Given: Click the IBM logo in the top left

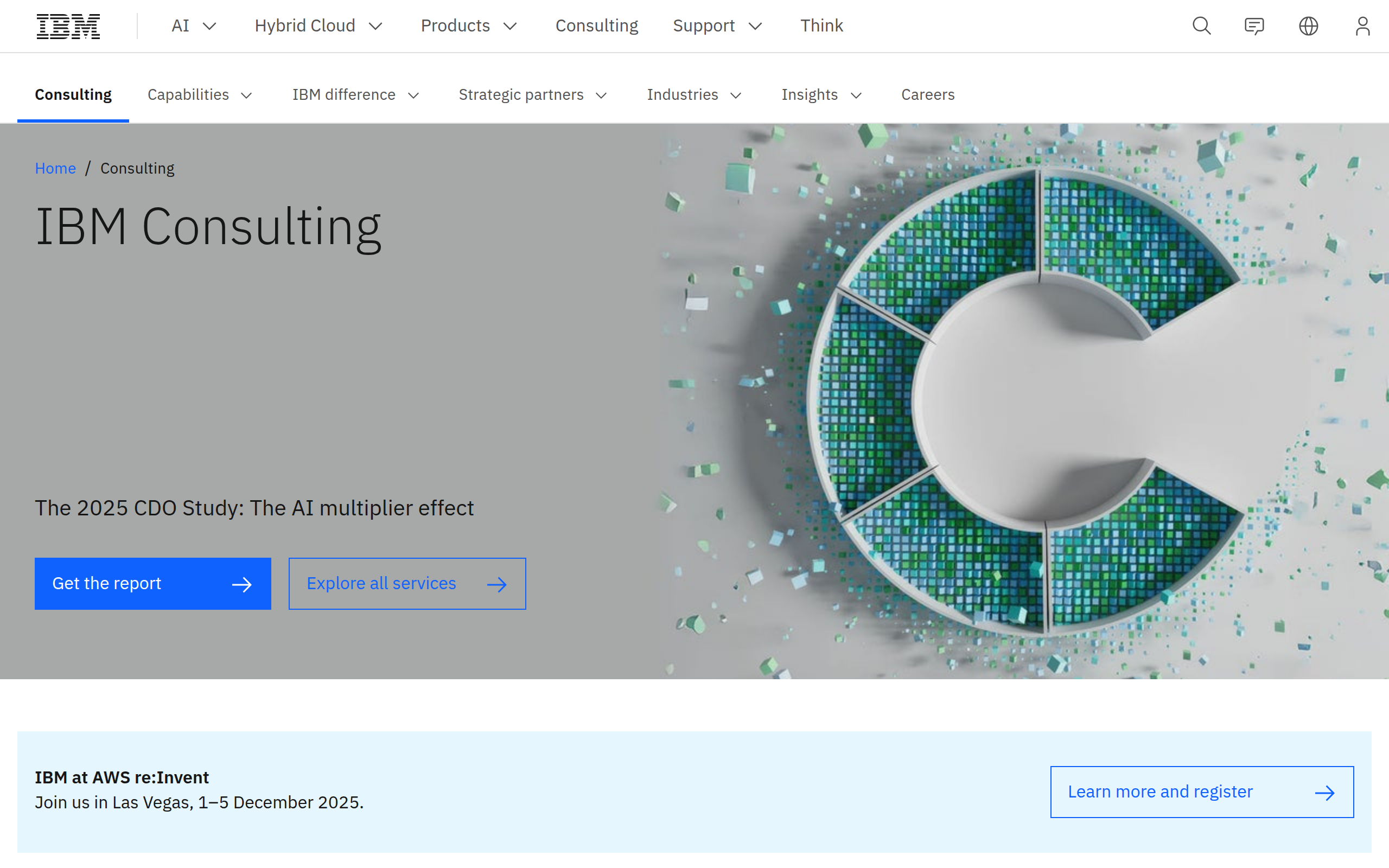Looking at the screenshot, I should (68, 26).
